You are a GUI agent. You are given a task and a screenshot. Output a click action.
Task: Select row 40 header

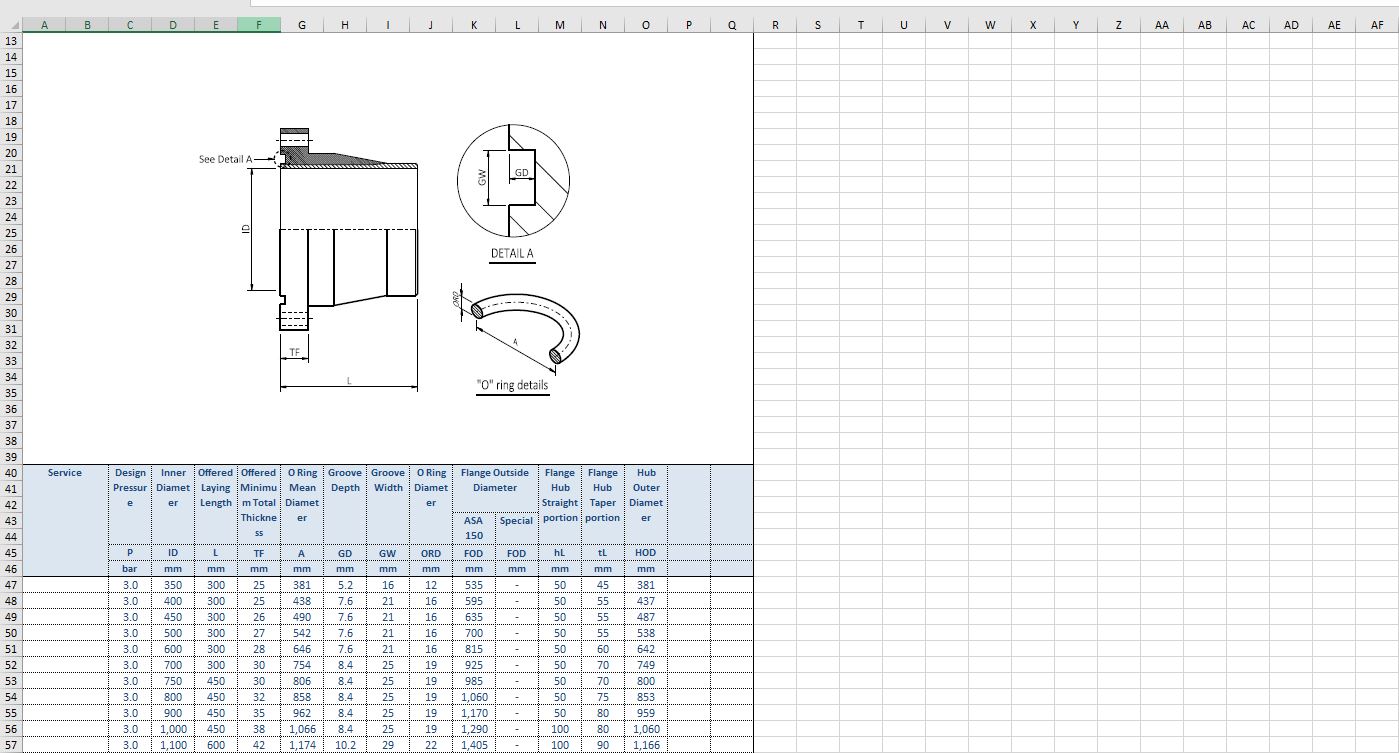11,472
